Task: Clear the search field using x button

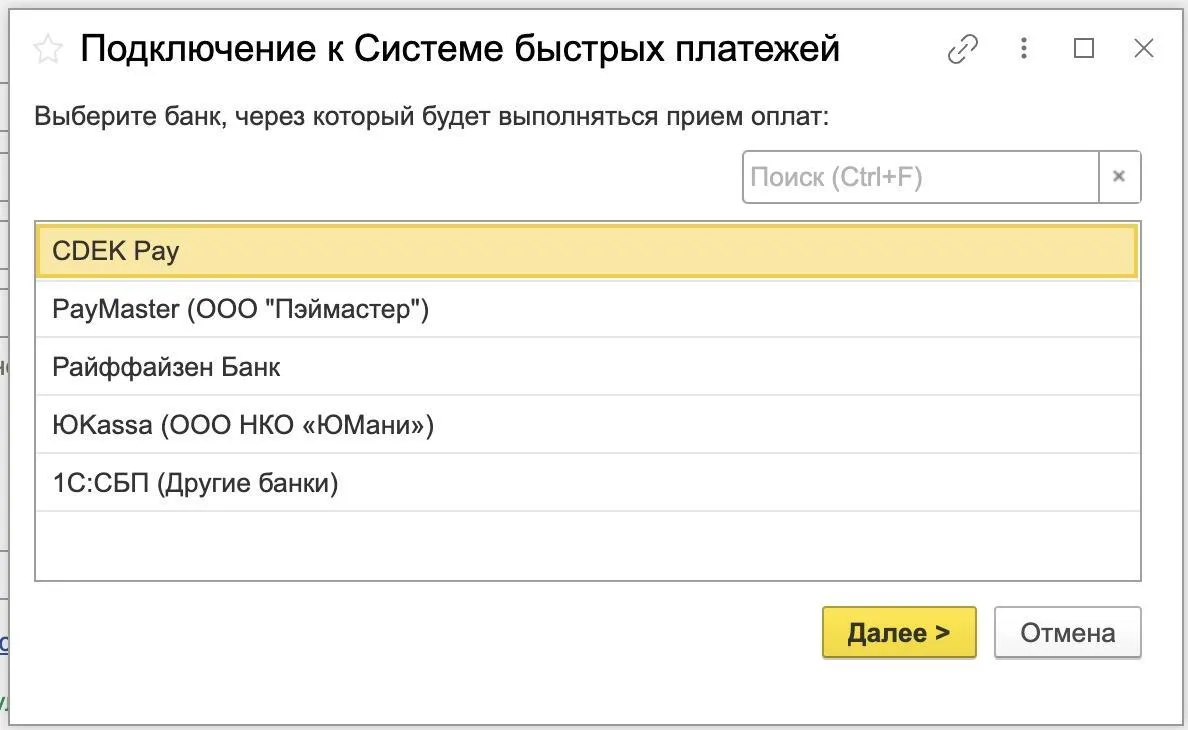Action: 1119,177
